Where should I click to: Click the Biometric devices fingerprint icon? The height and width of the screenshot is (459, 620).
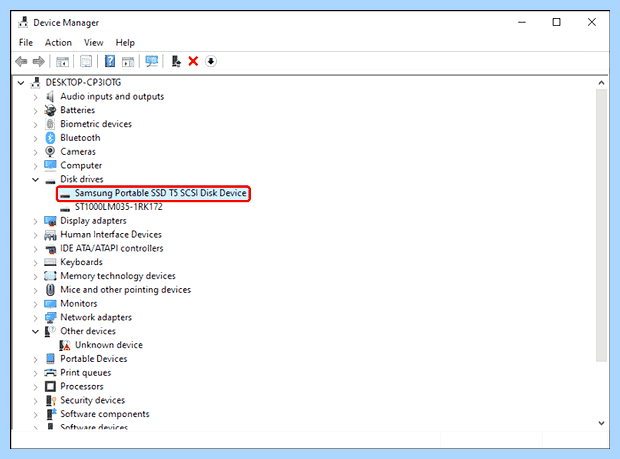click(x=50, y=124)
